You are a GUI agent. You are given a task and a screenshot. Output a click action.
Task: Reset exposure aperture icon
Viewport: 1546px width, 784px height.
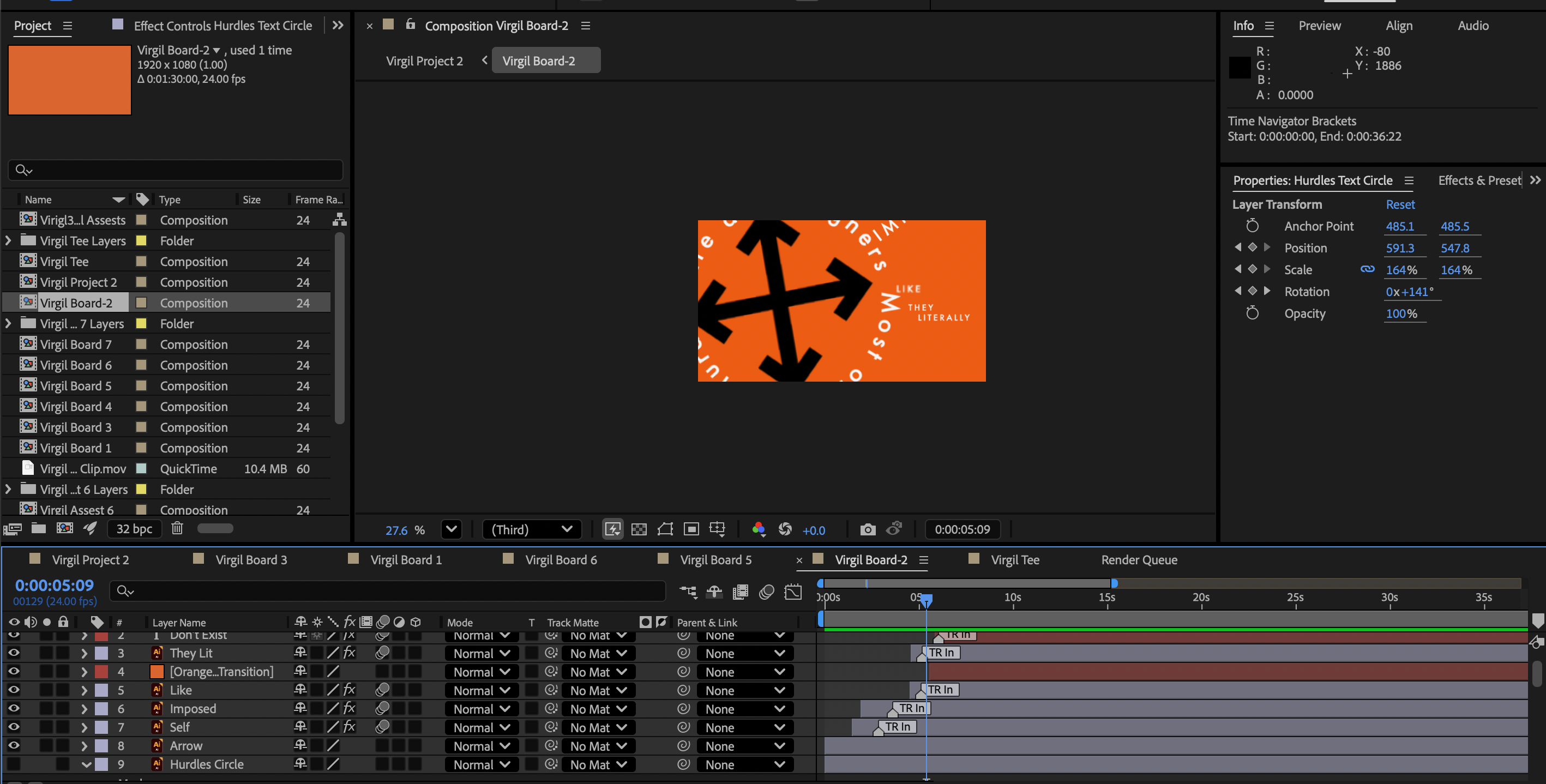pos(785,529)
